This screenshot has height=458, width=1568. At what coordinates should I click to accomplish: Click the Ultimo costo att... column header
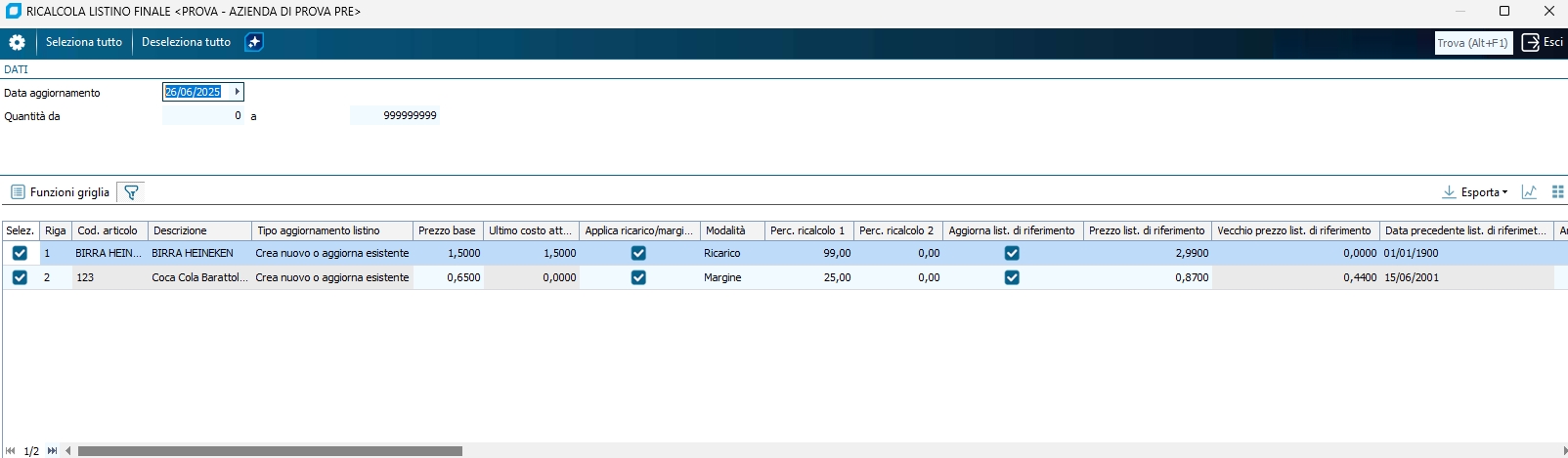[x=532, y=230]
